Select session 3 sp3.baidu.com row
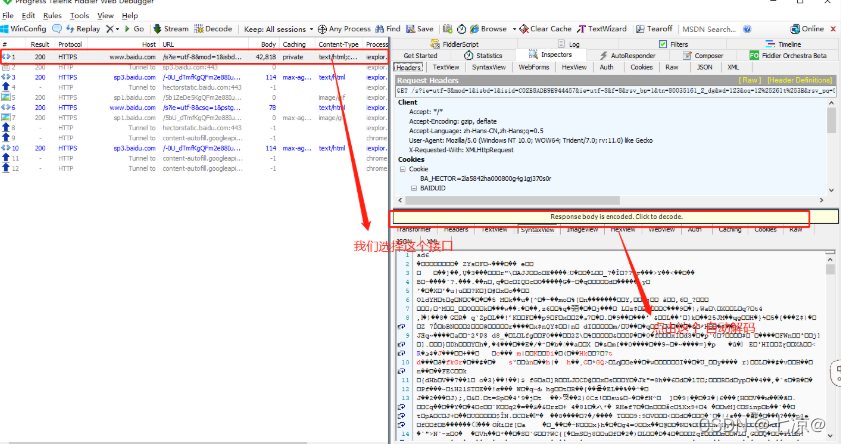This screenshot has height=444, width=841. (194, 77)
